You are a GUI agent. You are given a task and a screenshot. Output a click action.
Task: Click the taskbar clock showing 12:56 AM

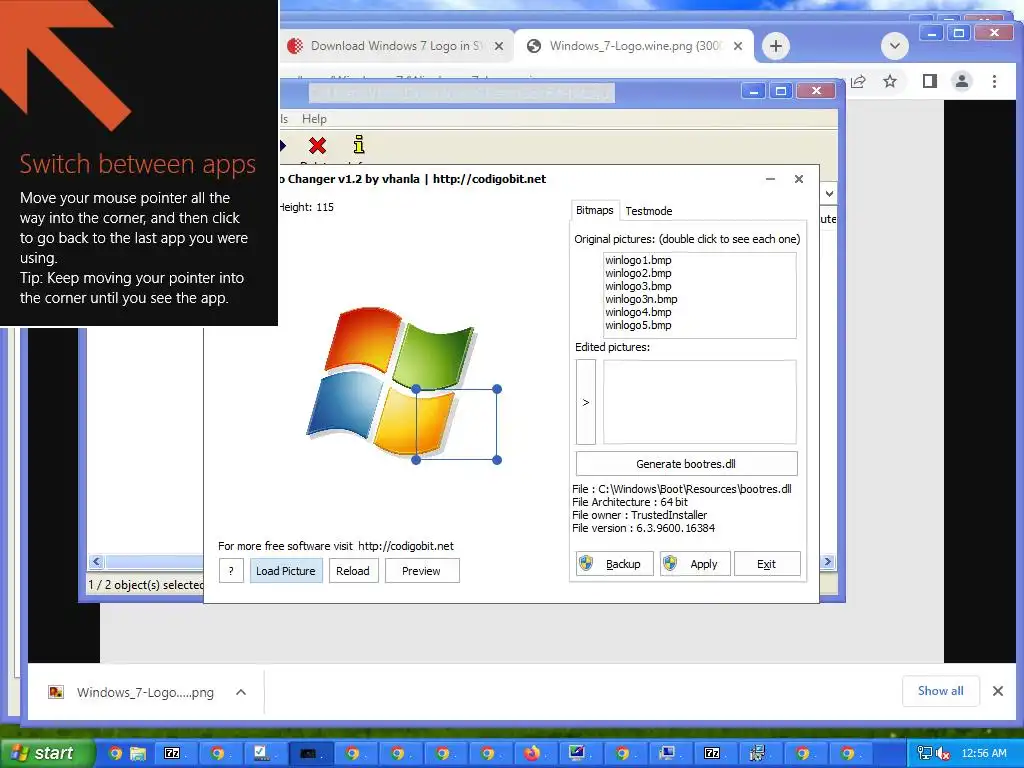pyautogui.click(x=984, y=753)
